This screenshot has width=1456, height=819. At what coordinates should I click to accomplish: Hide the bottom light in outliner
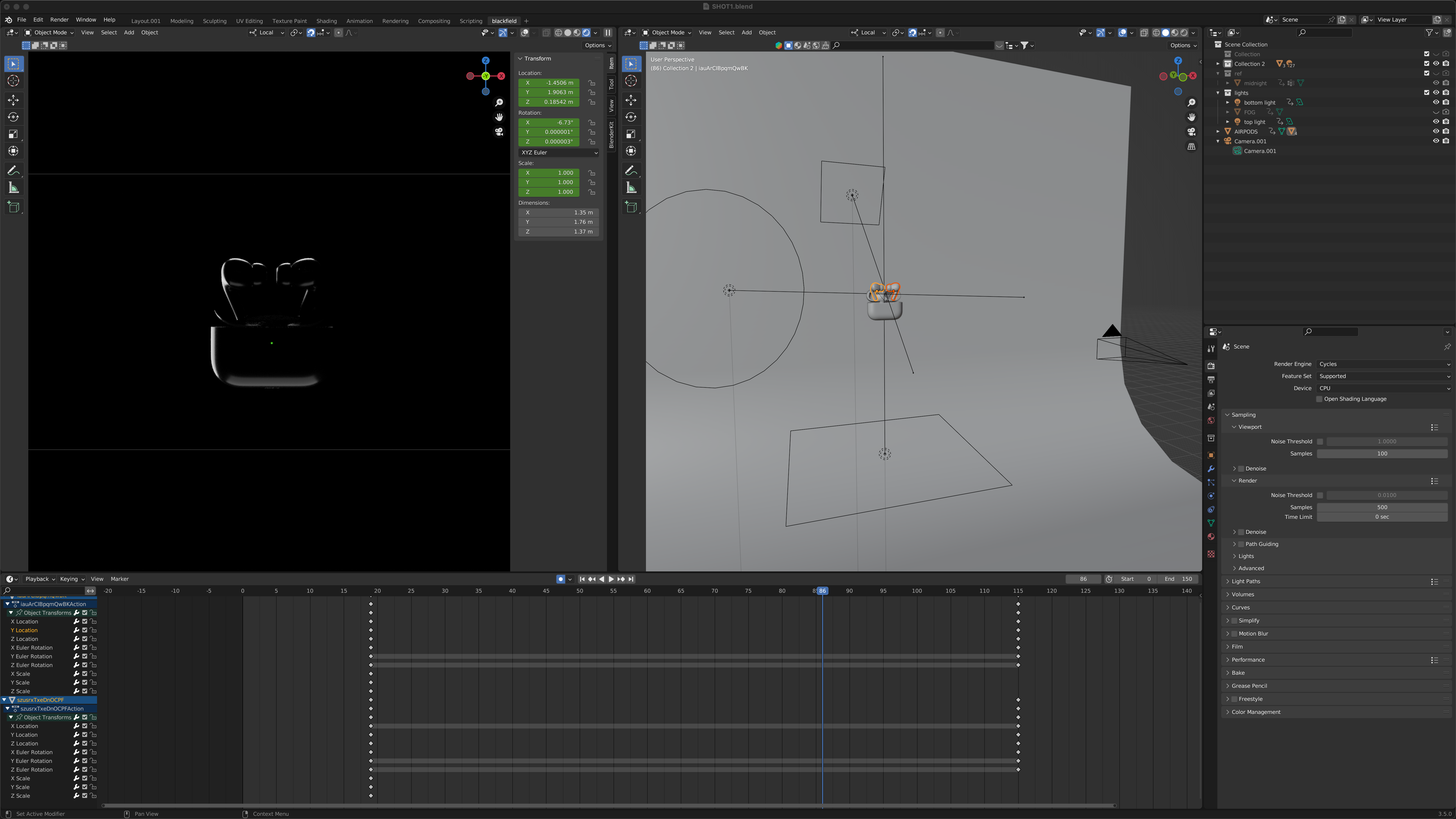(1436, 102)
